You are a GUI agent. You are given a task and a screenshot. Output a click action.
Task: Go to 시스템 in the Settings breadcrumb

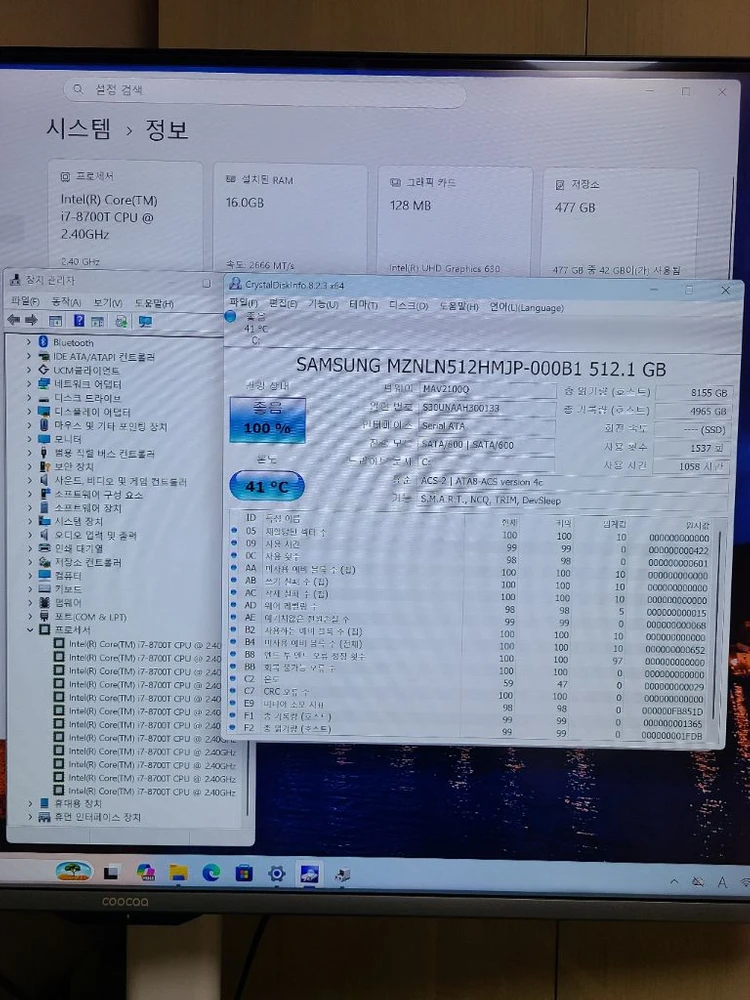coord(78,129)
